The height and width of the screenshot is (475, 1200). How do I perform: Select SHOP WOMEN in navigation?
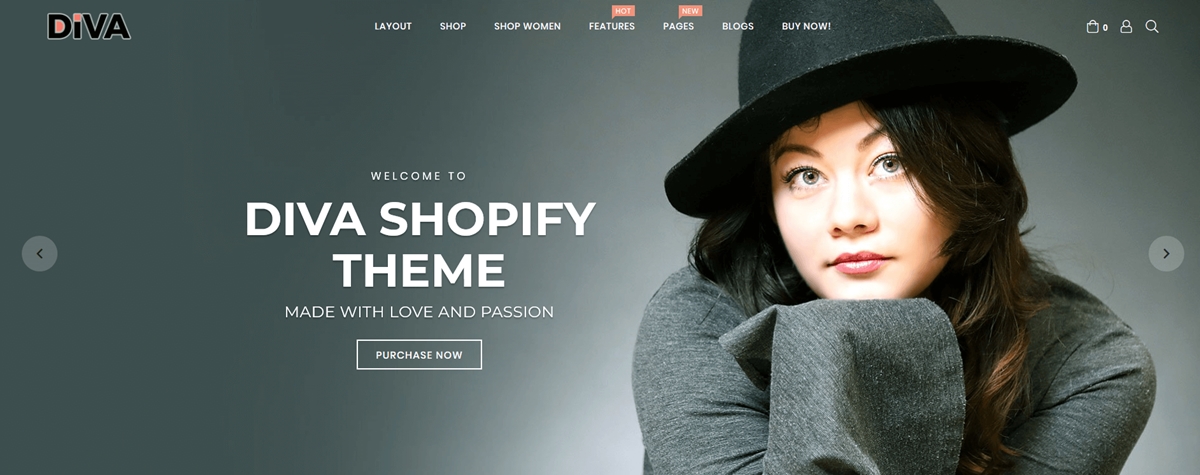[527, 27]
